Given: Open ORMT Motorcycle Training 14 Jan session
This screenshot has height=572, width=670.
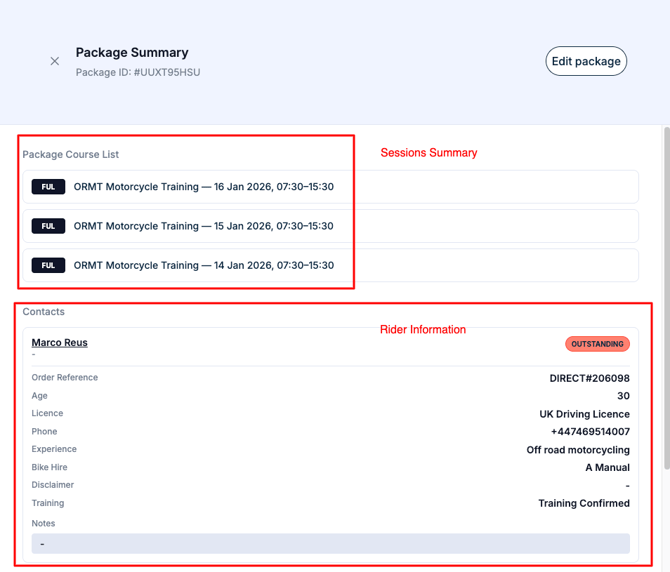Looking at the screenshot, I should coord(203,265).
